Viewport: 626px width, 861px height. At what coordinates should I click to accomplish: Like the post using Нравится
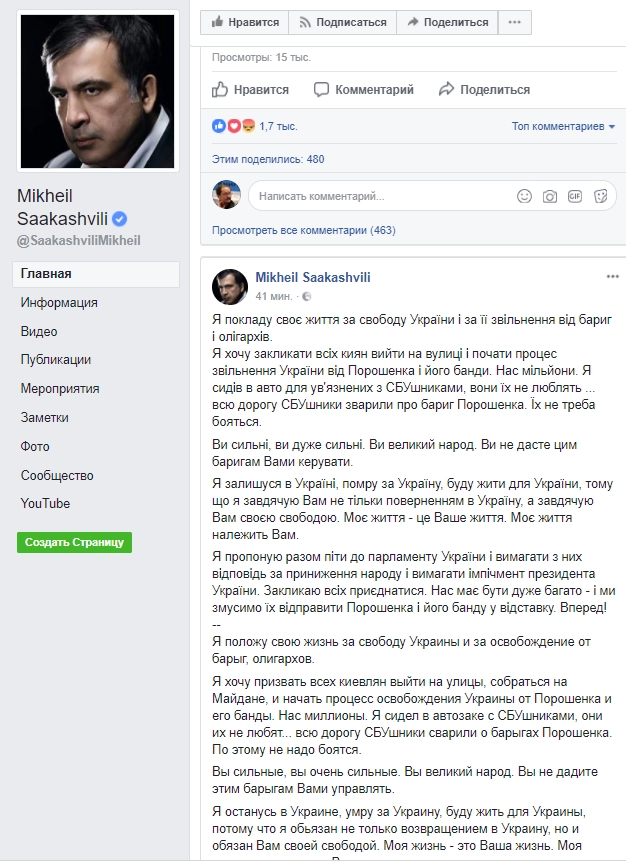click(252, 90)
